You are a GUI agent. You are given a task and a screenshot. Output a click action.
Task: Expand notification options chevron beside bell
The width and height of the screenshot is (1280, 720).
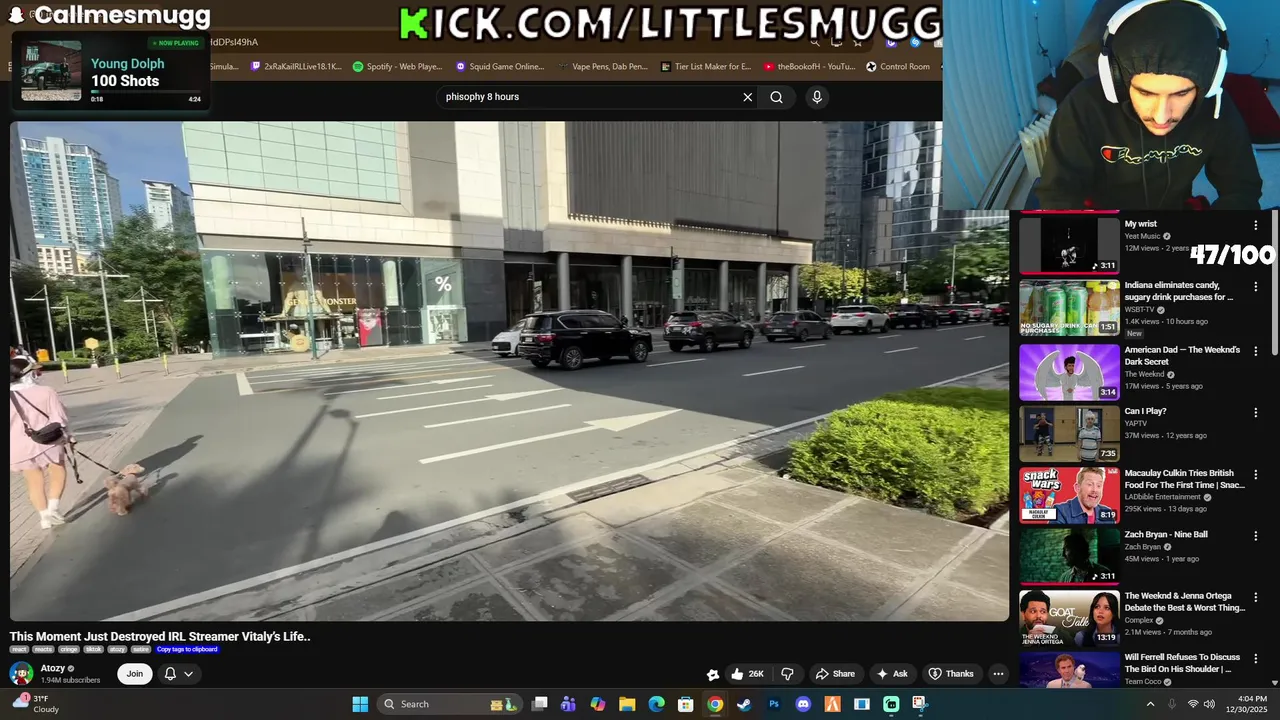[188, 674]
